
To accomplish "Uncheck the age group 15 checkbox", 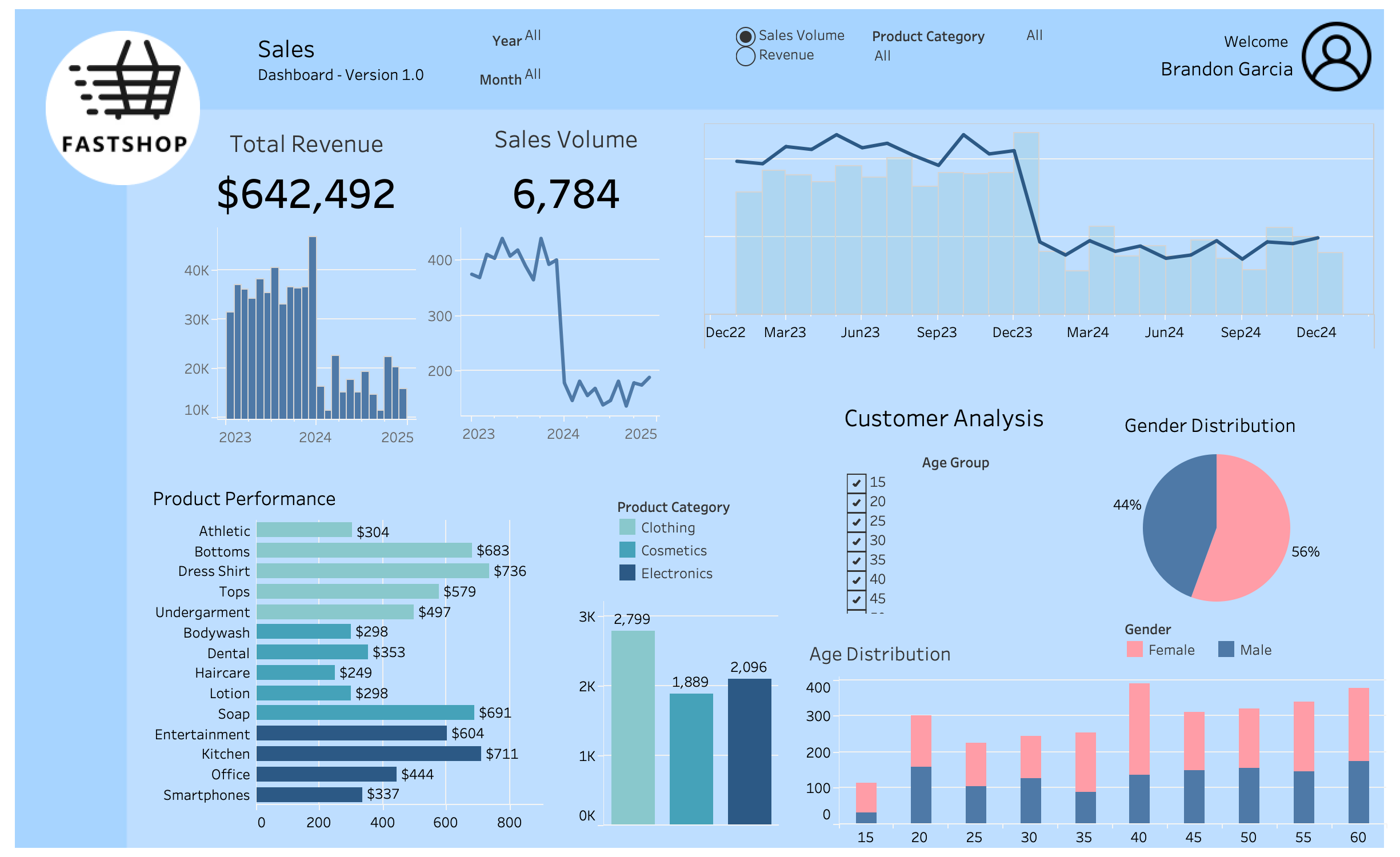I will (x=855, y=483).
